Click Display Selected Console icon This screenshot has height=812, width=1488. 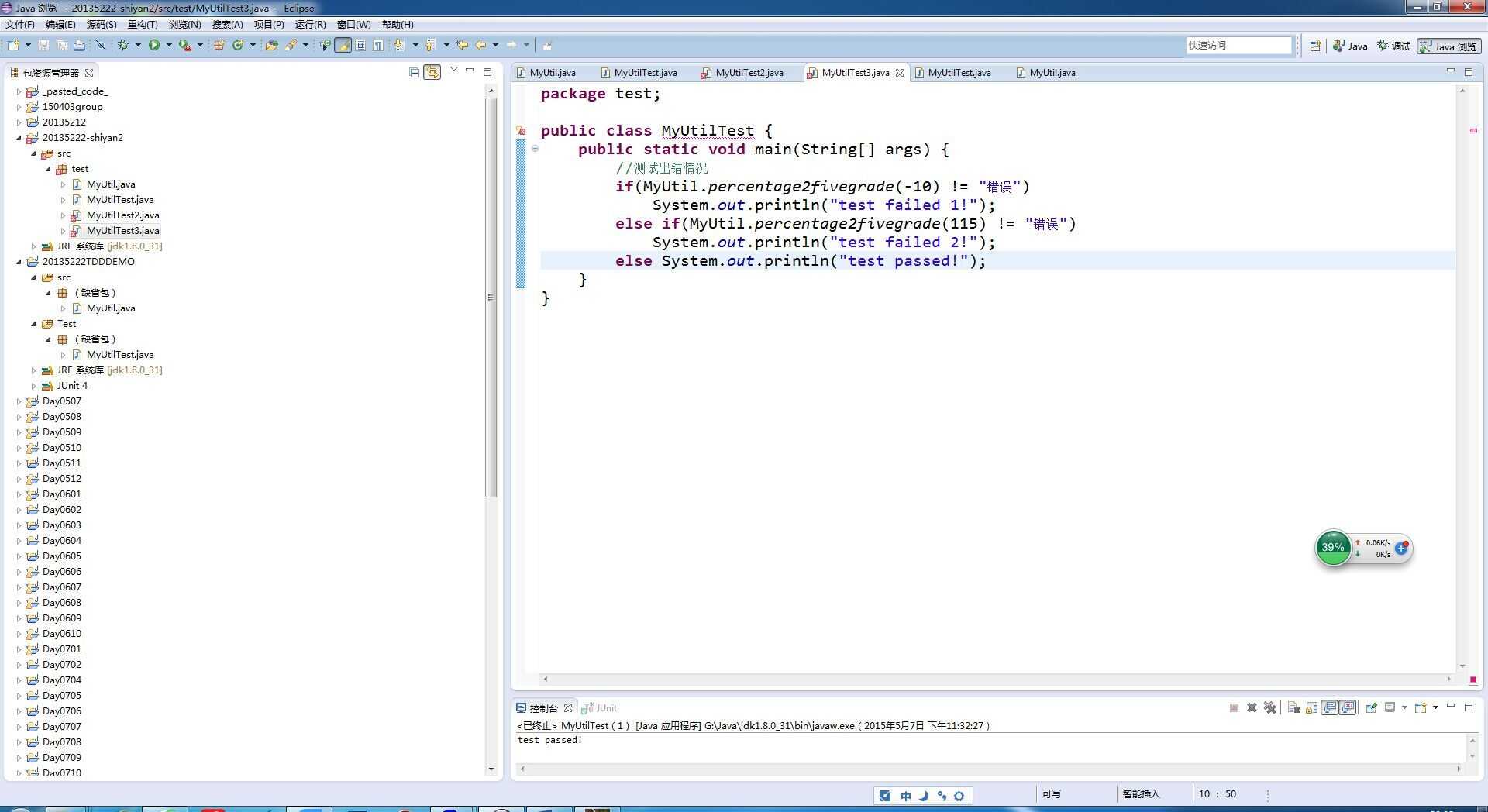tap(1390, 707)
